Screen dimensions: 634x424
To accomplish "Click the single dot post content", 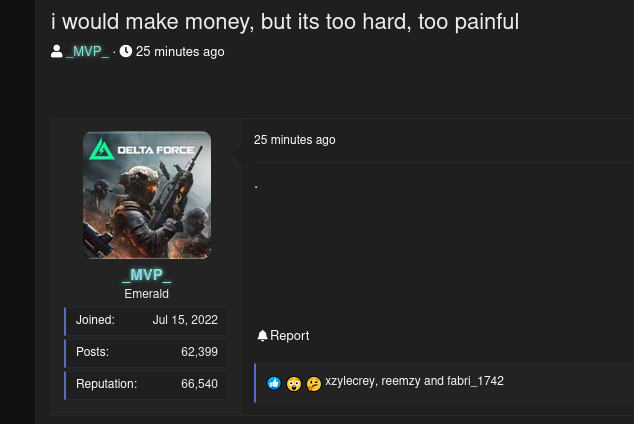I will (256, 187).
